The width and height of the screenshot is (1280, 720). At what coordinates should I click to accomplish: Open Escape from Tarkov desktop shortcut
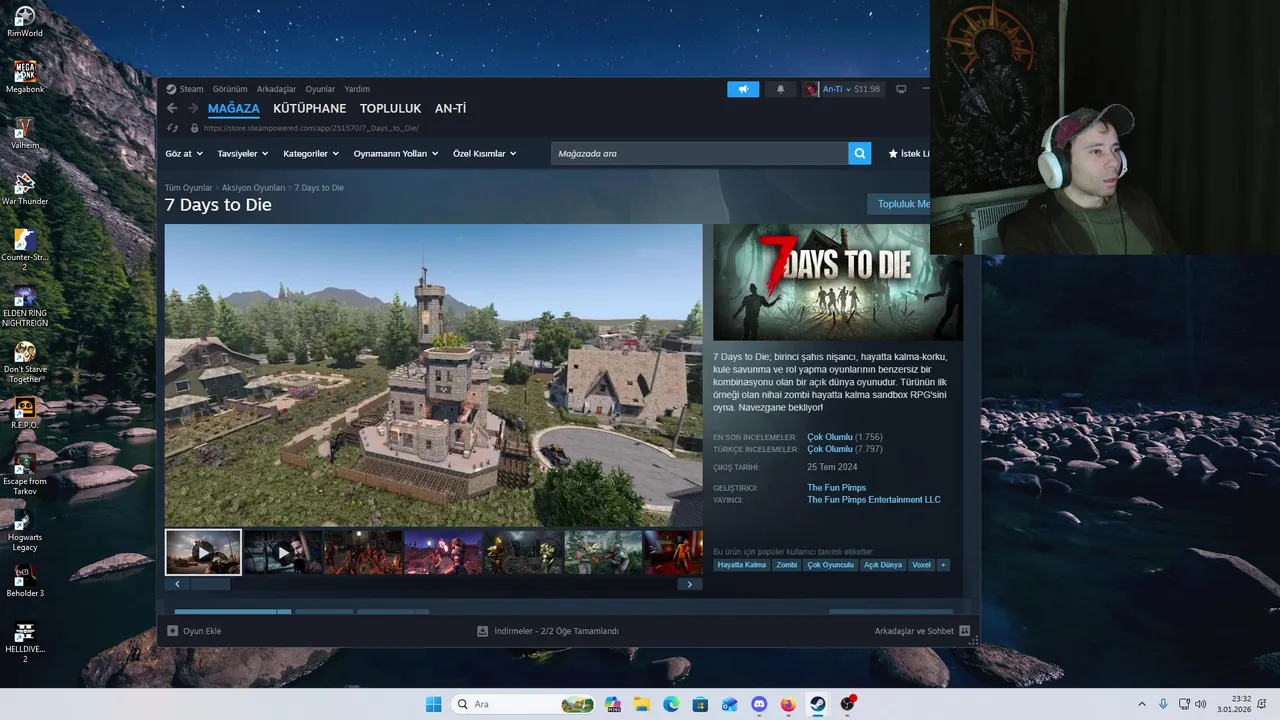point(25,473)
